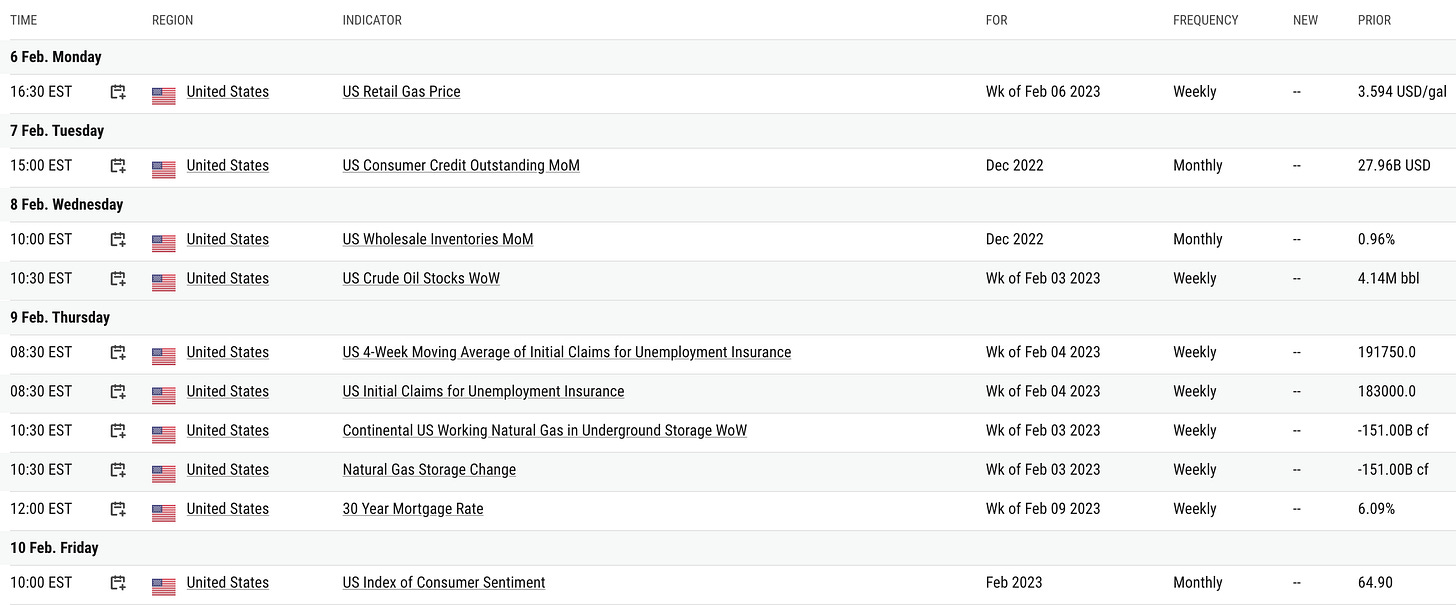Select the 8 Feb. Wednesday date row
Screen dimensions: 1456x605
[x=728, y=205]
